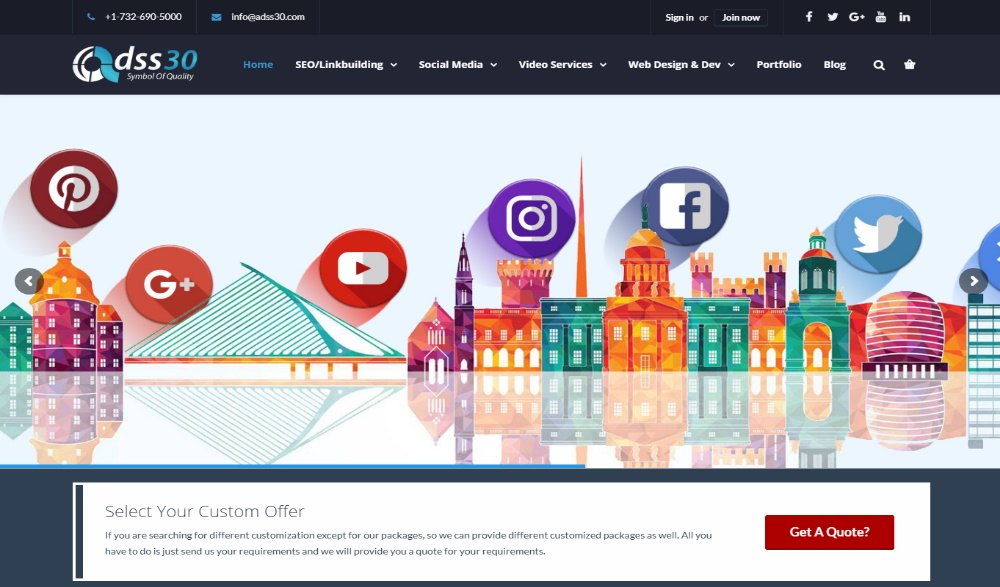Open the Google Plus link in header
Screen dimensions: 1000x587
click(x=857, y=17)
